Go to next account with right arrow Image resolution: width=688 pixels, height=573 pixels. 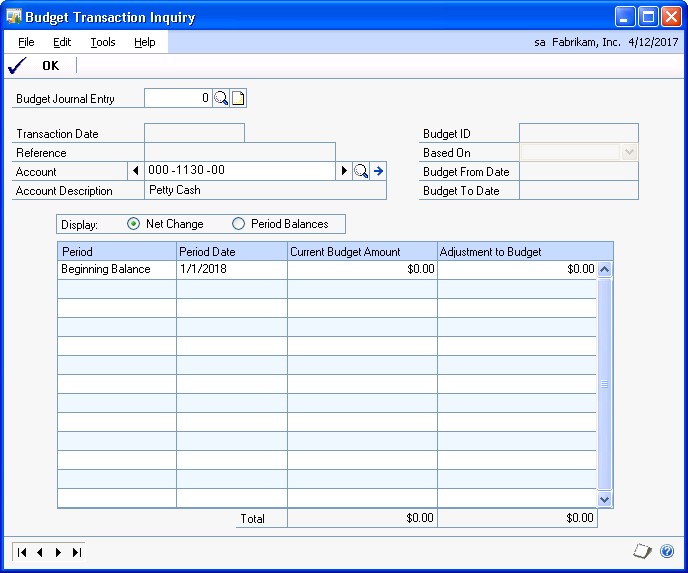(344, 171)
